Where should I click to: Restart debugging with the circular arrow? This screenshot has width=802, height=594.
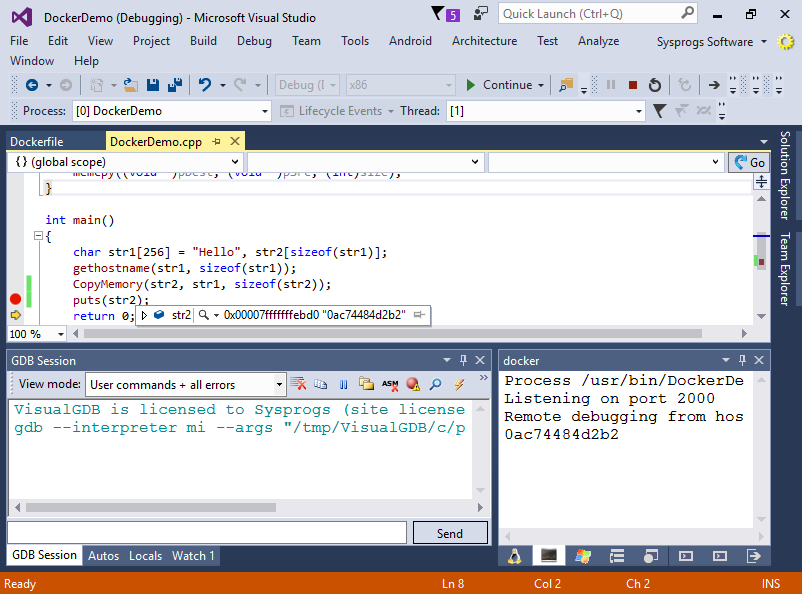pos(655,85)
